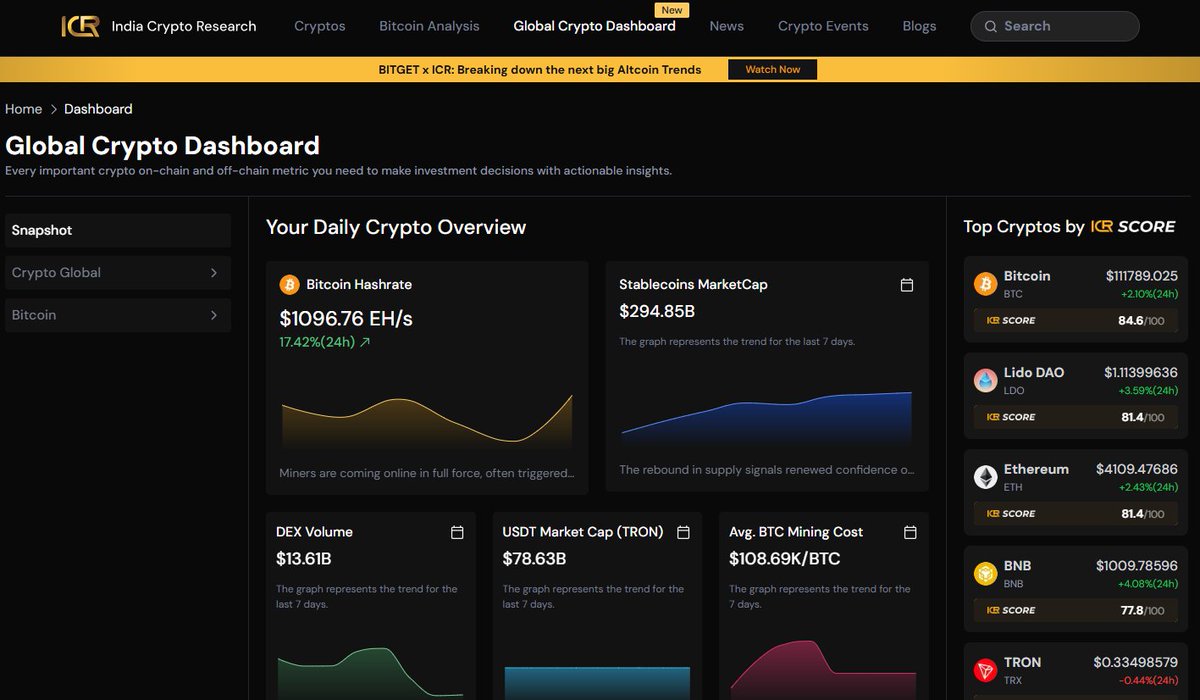
Task: Click BNB score 77.8/100
Action: click(x=1141, y=610)
